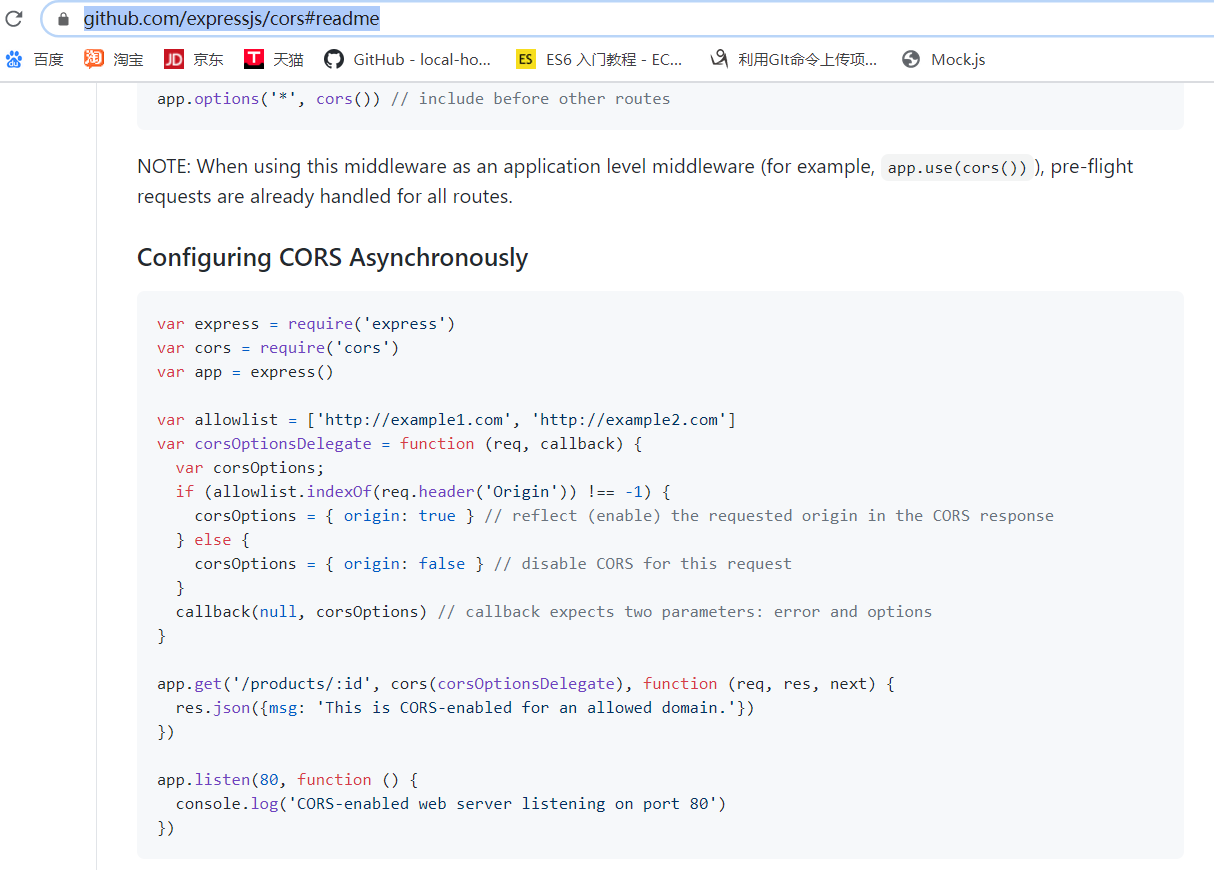
Task: Click the URL github.com/expressjs/cors#readme
Action: coord(231,19)
